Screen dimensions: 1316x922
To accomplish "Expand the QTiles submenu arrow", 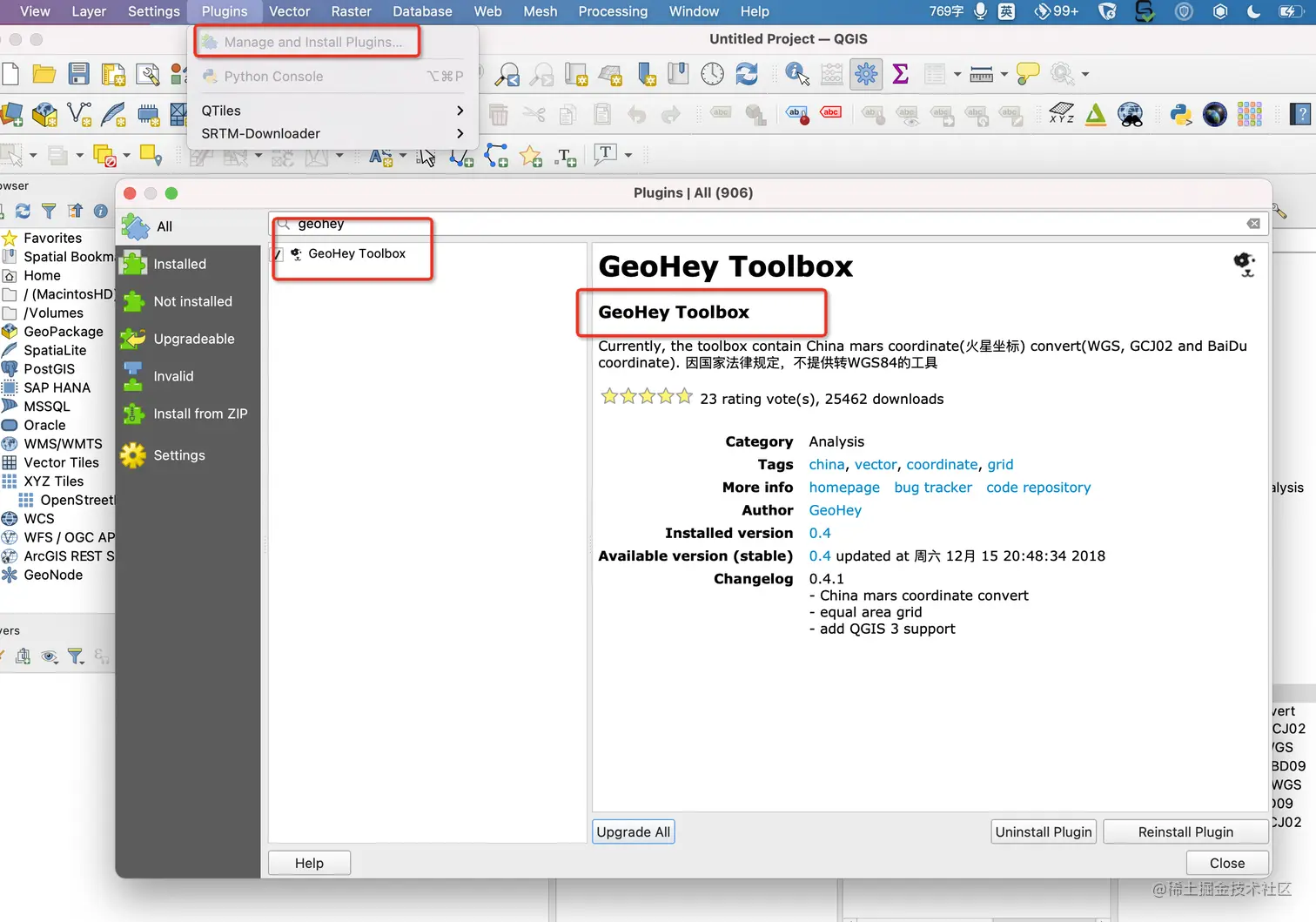I will tap(460, 111).
